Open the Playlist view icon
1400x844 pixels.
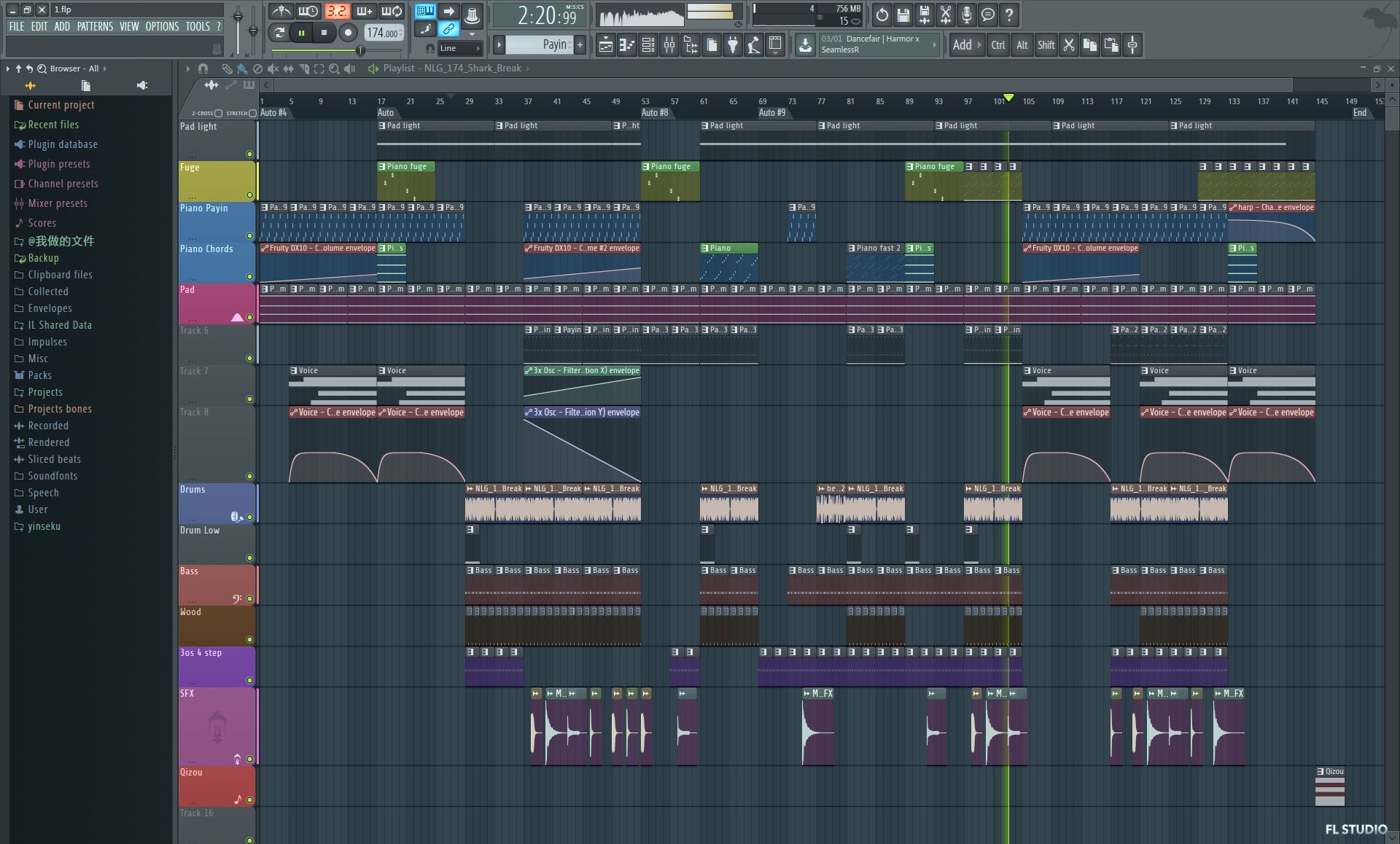(x=605, y=45)
